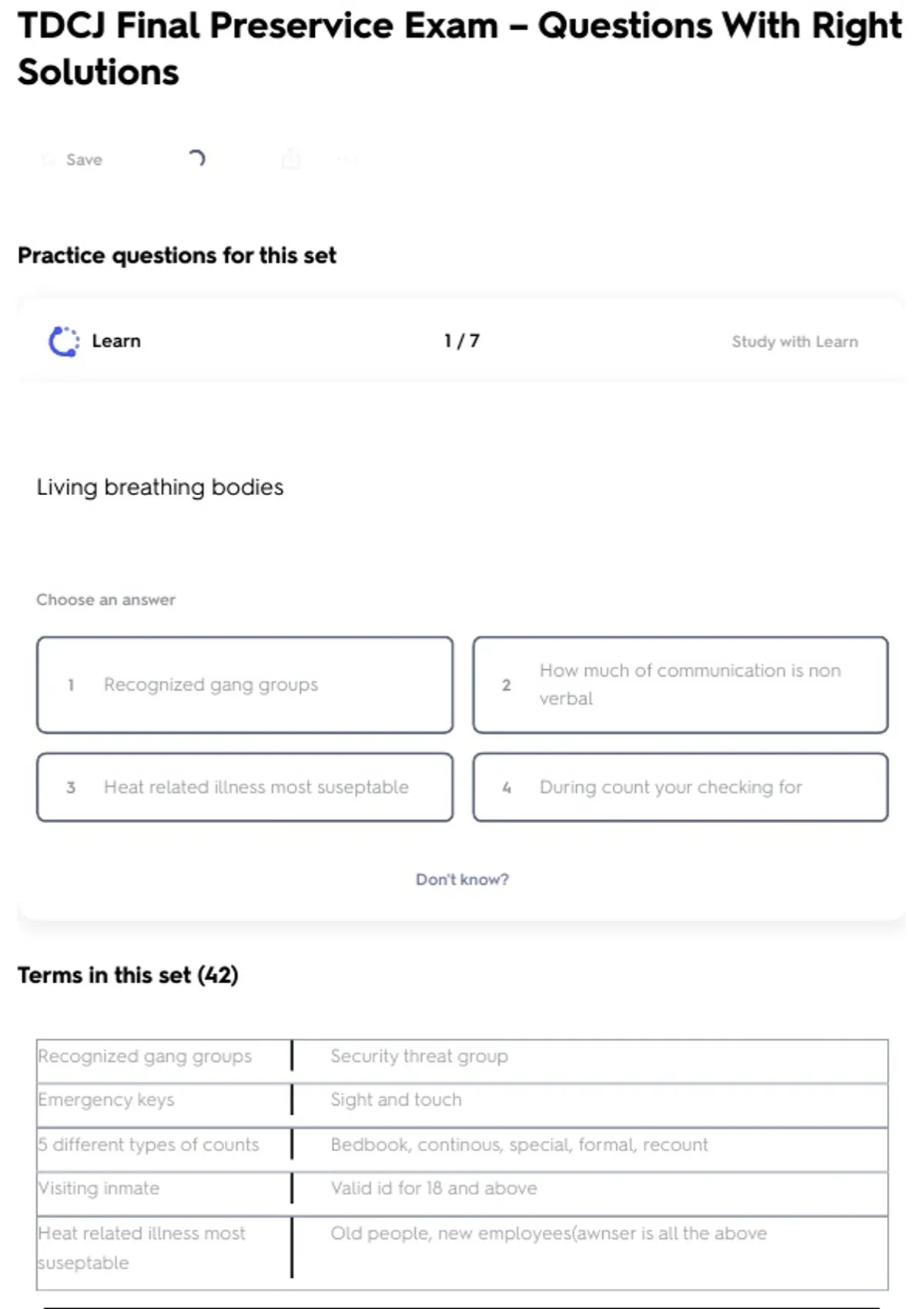Click 'Terms in this set (42)' heading
Viewport: 924px width, 1309px height.
pos(128,975)
